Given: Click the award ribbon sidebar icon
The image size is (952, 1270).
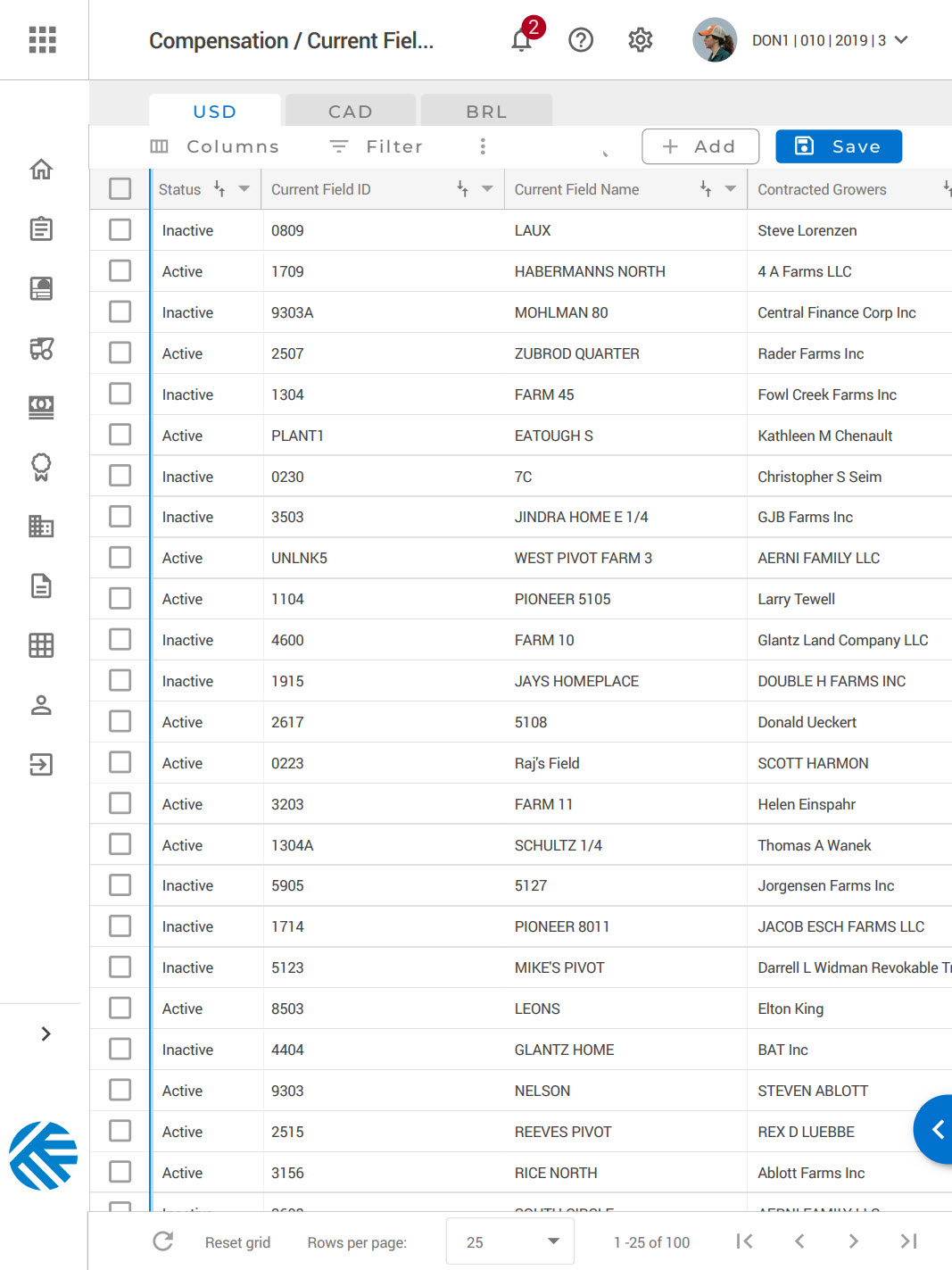Looking at the screenshot, I should coord(41,467).
